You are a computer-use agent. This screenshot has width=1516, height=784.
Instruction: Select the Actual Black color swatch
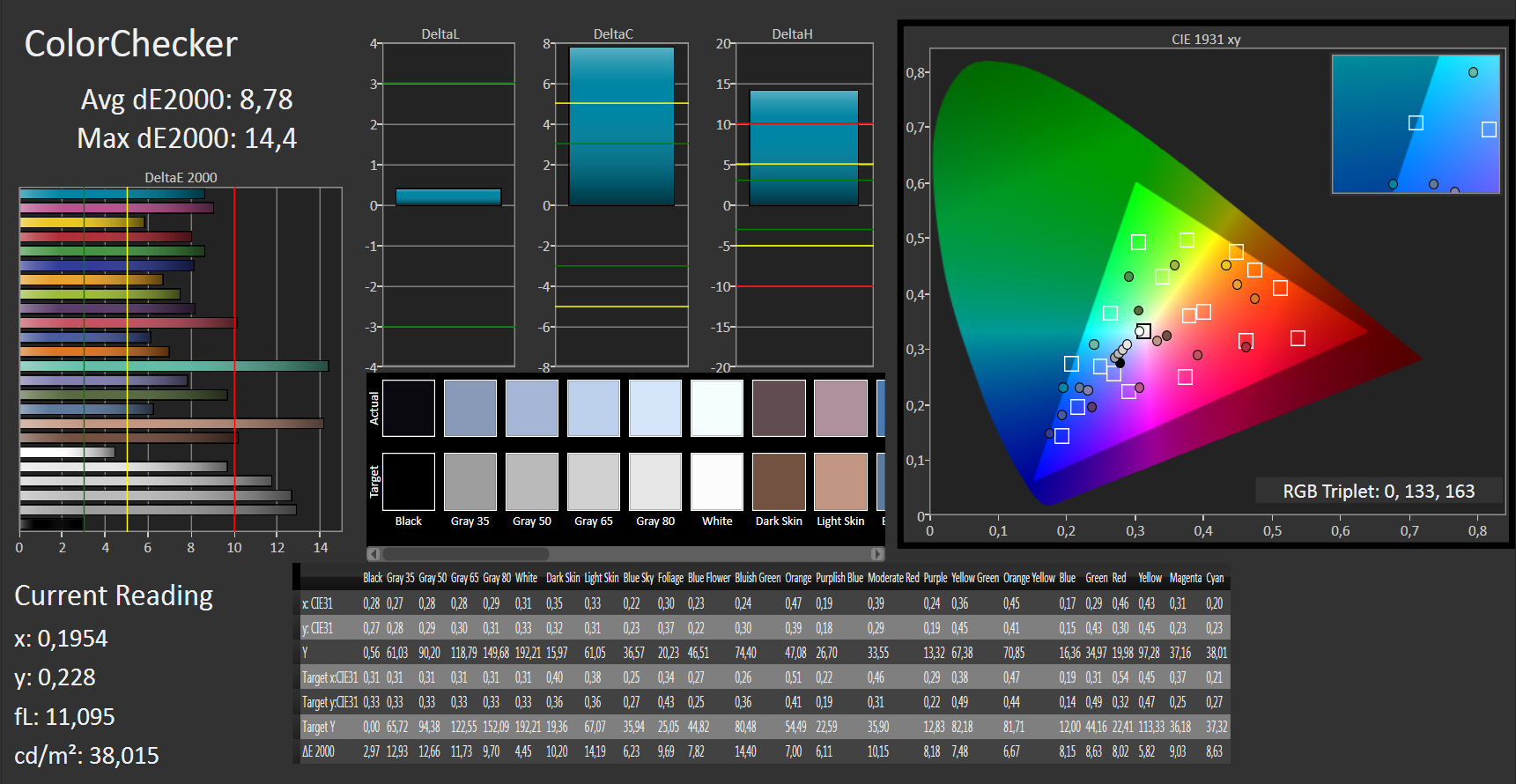click(409, 408)
